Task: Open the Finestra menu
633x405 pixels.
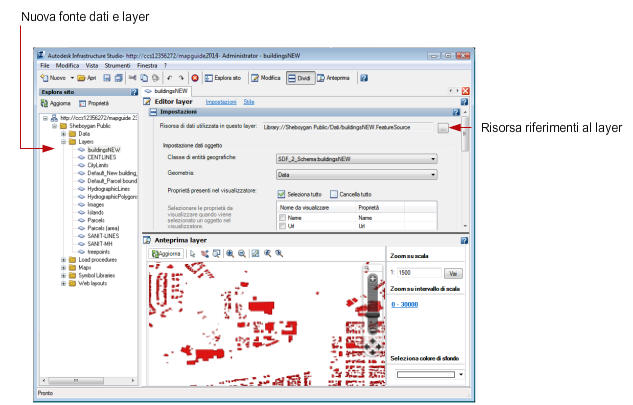Action: pyautogui.click(x=147, y=65)
